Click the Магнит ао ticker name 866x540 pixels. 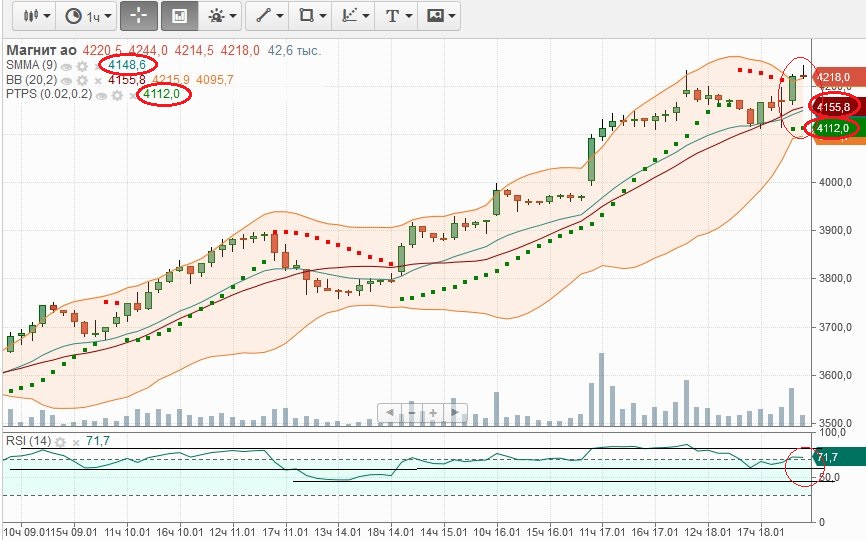tap(41, 50)
